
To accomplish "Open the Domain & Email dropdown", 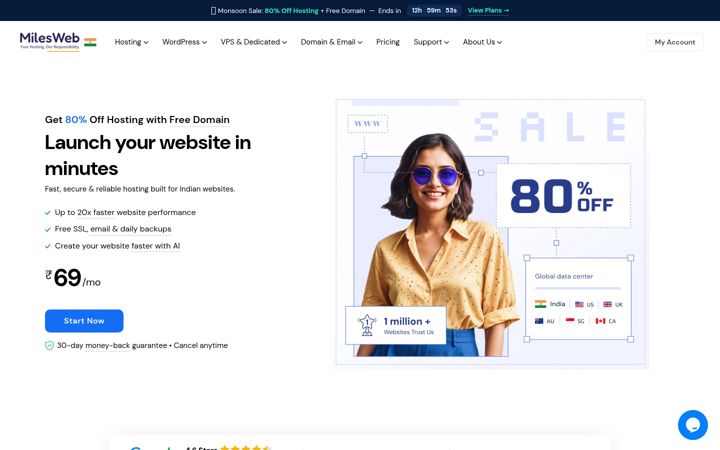I will pyautogui.click(x=332, y=42).
